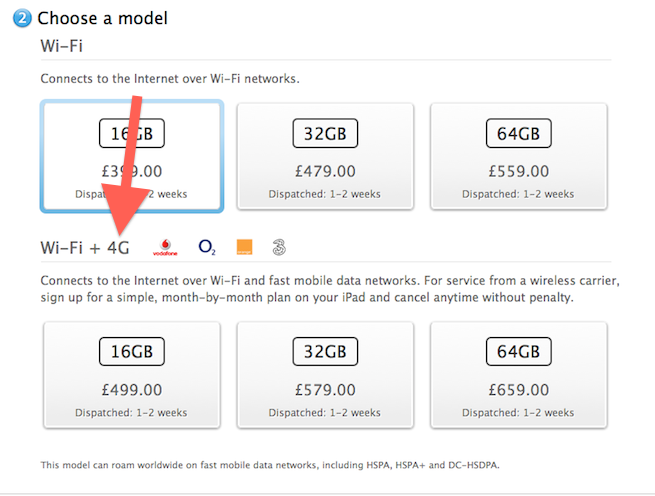The width and height of the screenshot is (655, 496).
Task: Click the large red arrow annotation
Action: [125, 165]
